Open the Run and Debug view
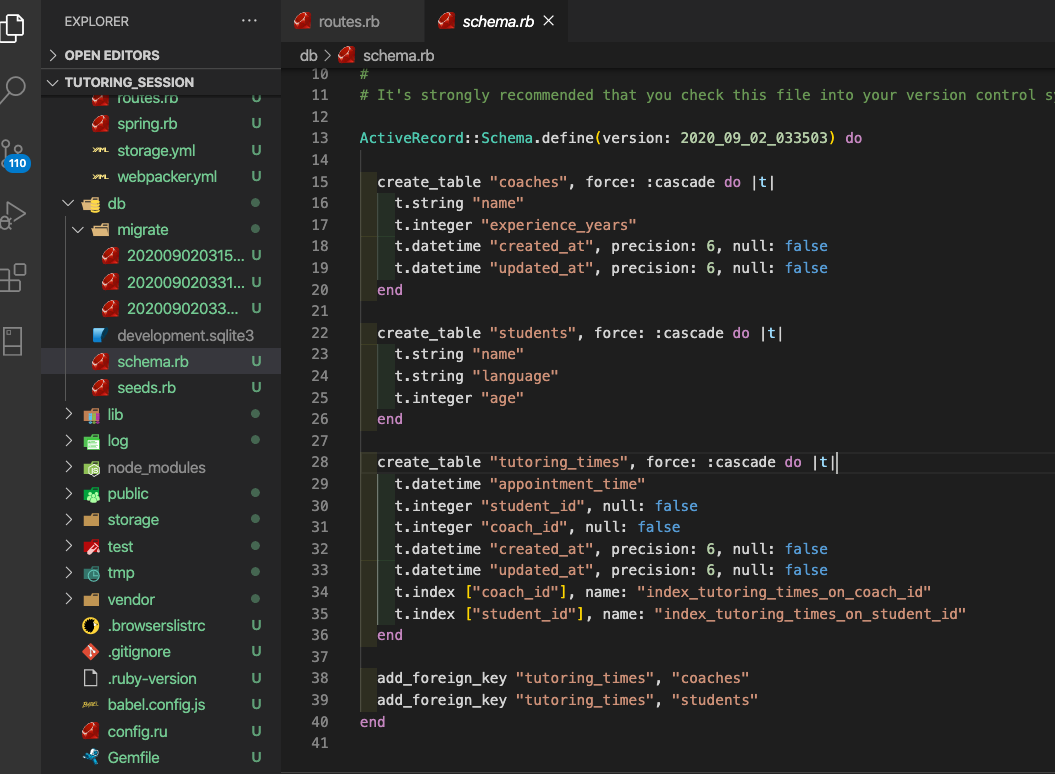Screen dimensions: 1055x774 (16, 215)
